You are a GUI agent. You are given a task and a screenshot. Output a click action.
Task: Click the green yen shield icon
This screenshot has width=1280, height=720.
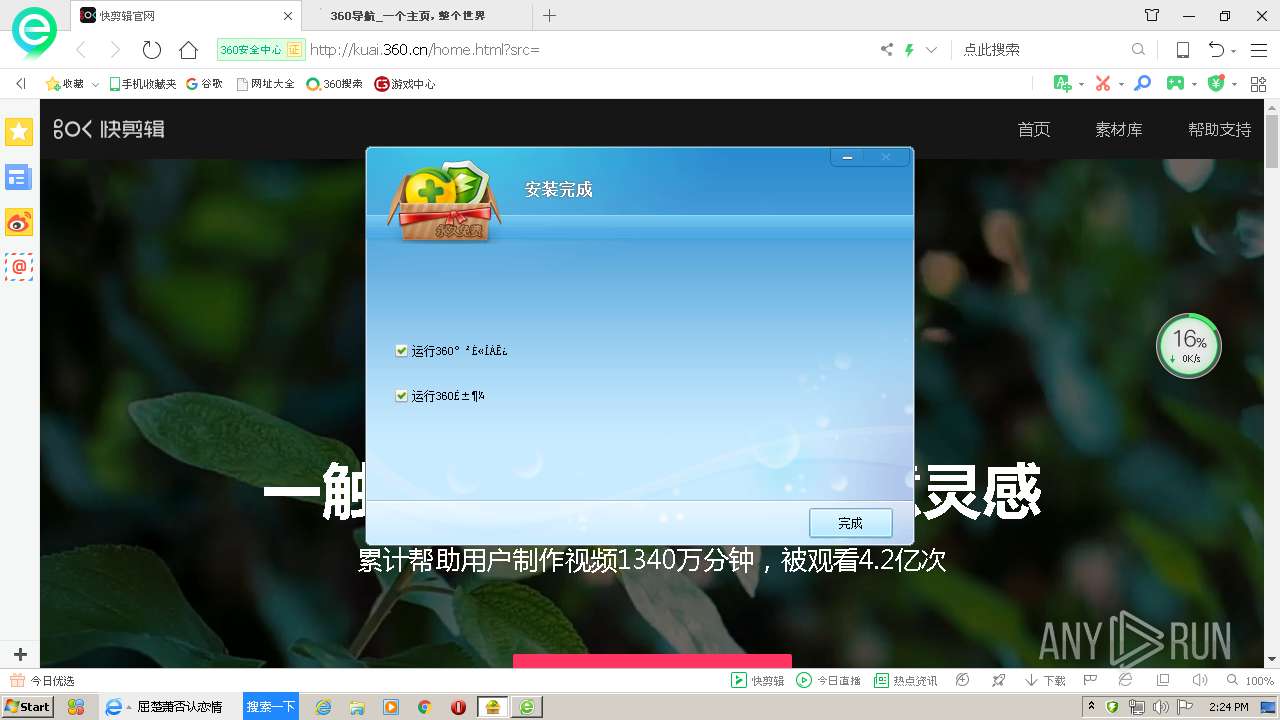pyautogui.click(x=1216, y=84)
